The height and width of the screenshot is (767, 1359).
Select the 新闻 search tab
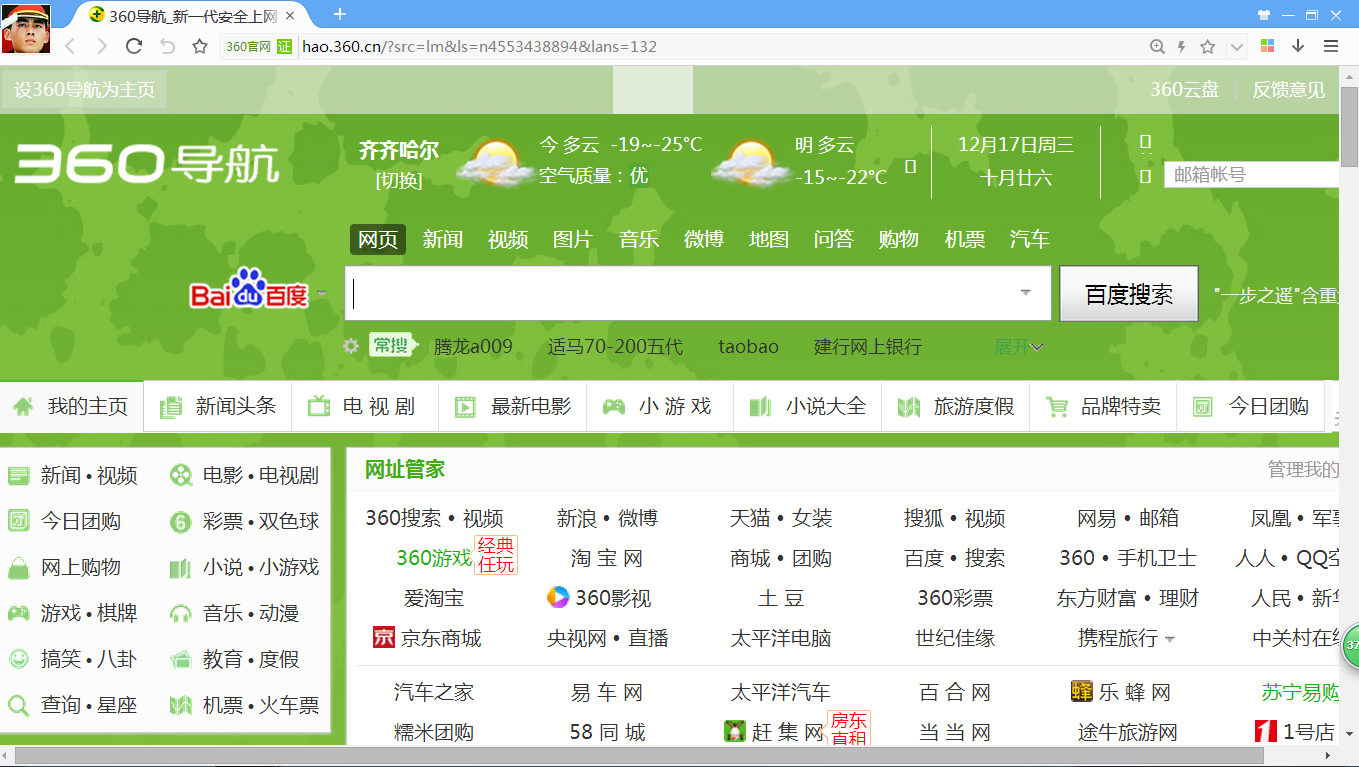[442, 239]
